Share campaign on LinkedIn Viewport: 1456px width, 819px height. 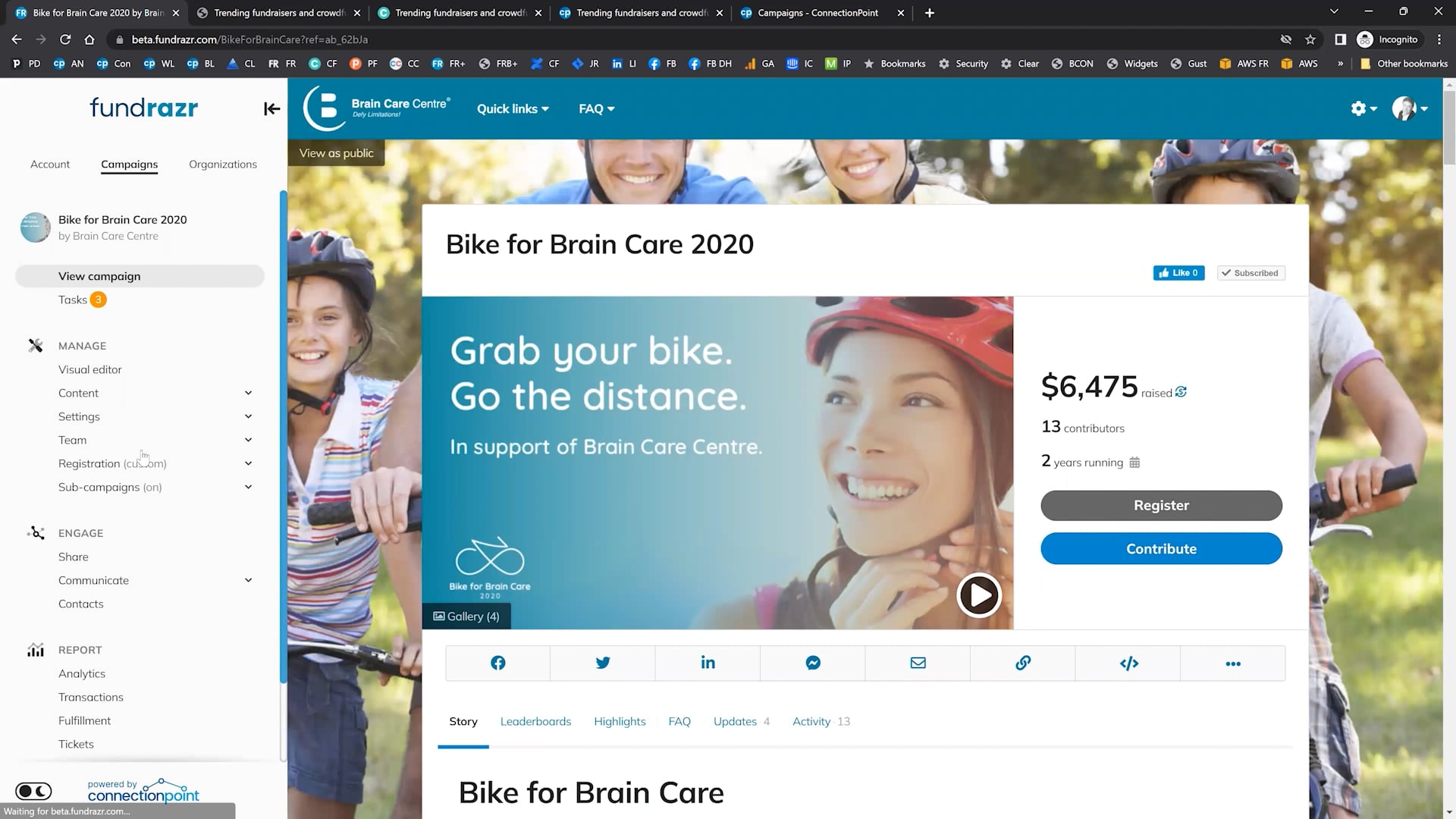(708, 664)
